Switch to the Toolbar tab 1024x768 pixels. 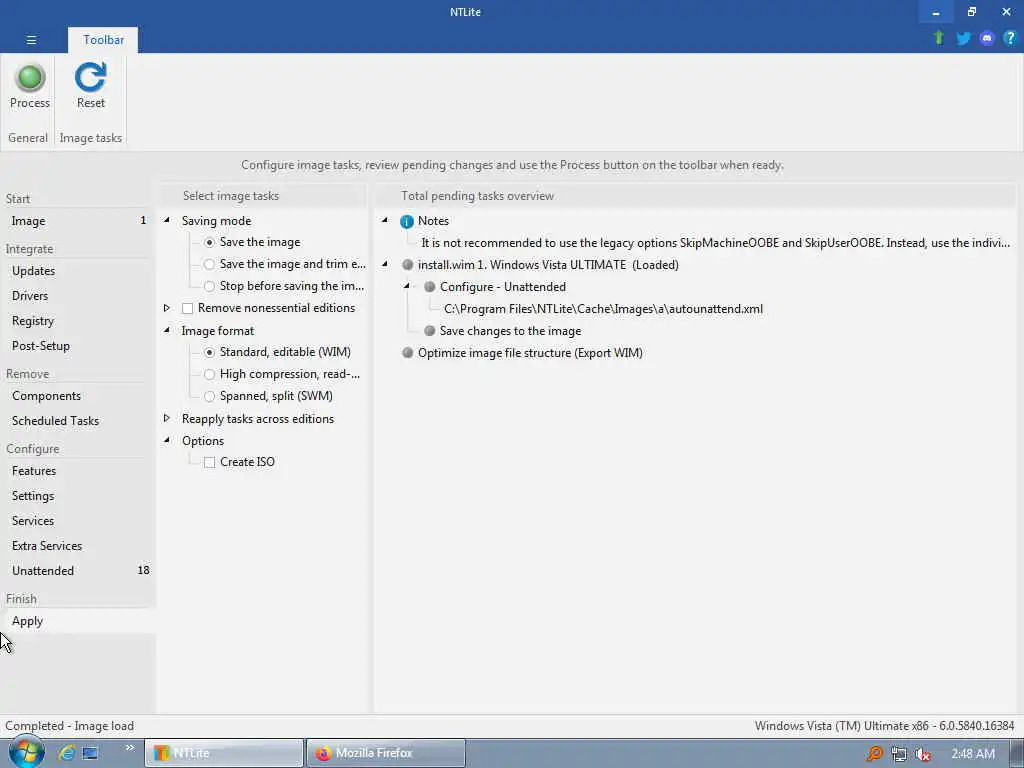103,40
